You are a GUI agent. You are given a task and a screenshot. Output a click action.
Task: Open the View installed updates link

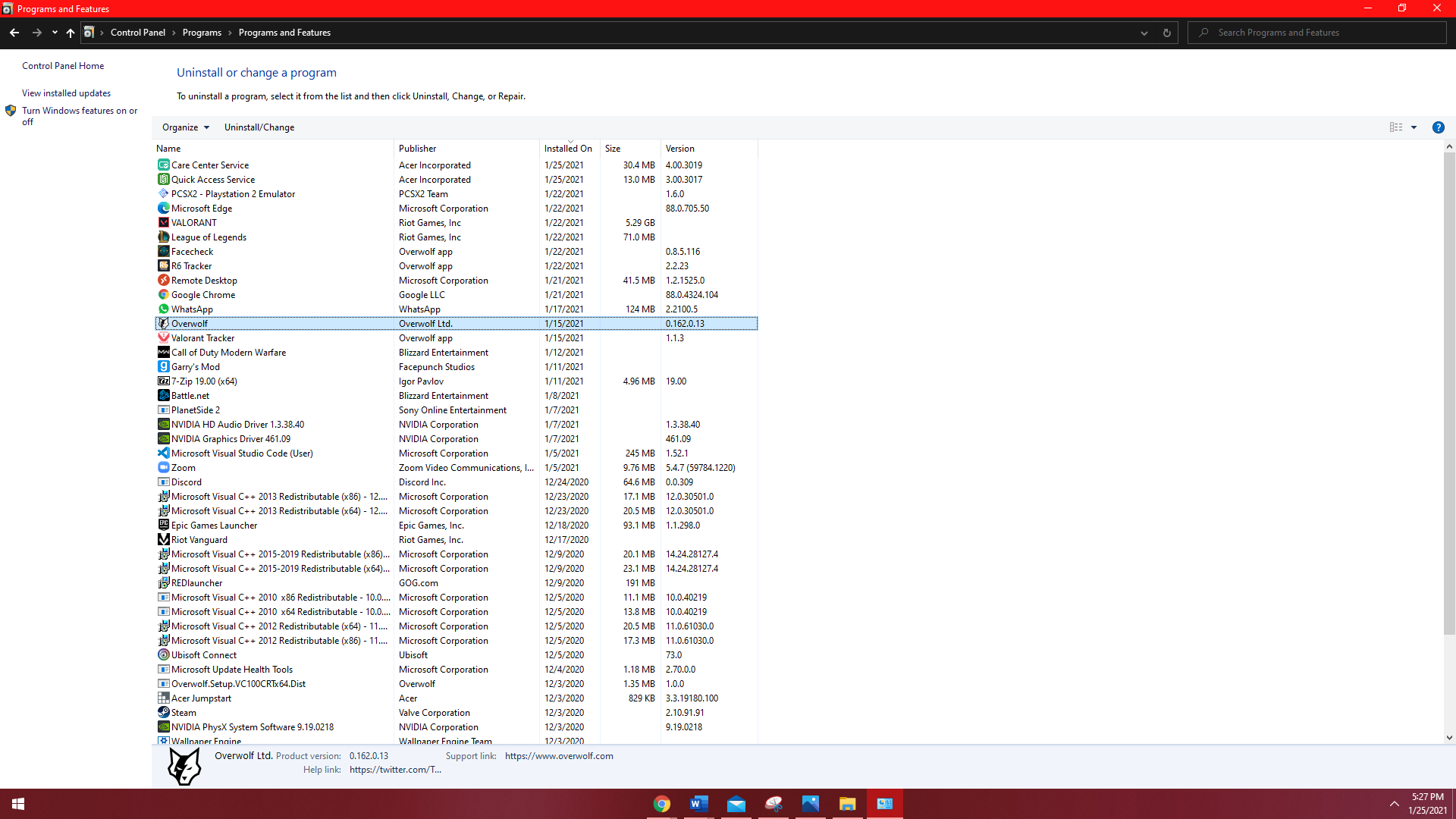(66, 93)
